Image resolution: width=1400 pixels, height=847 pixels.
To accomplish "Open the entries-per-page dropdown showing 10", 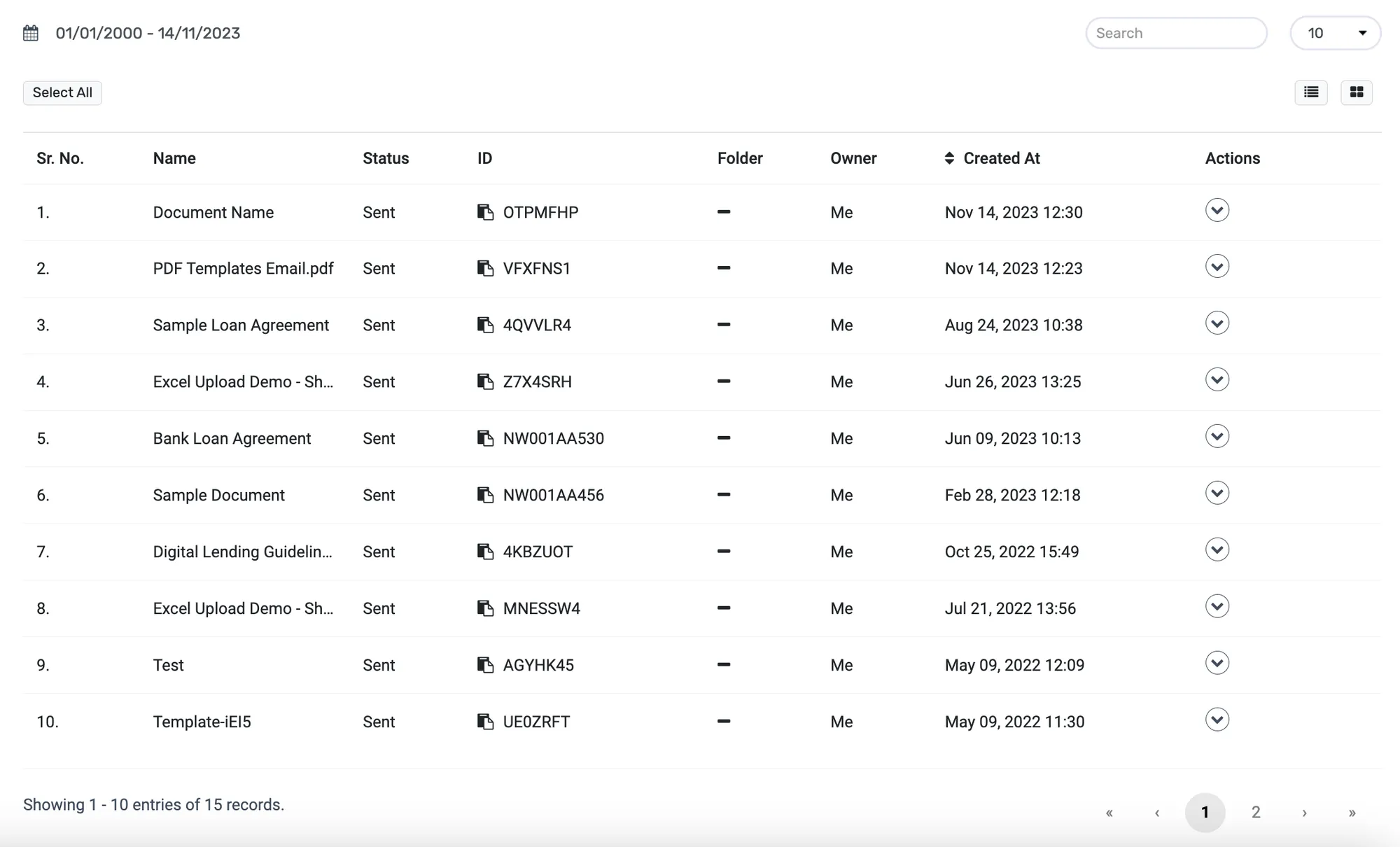I will tap(1335, 32).
